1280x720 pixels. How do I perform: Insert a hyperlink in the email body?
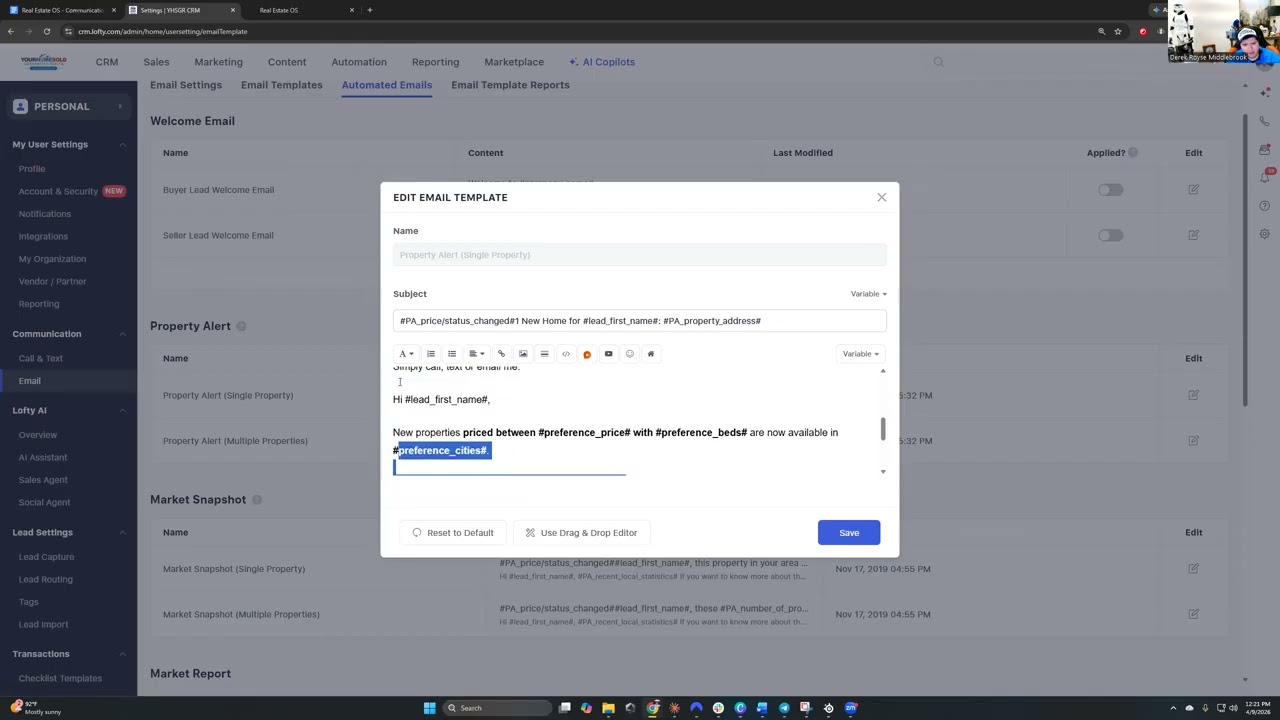502,354
